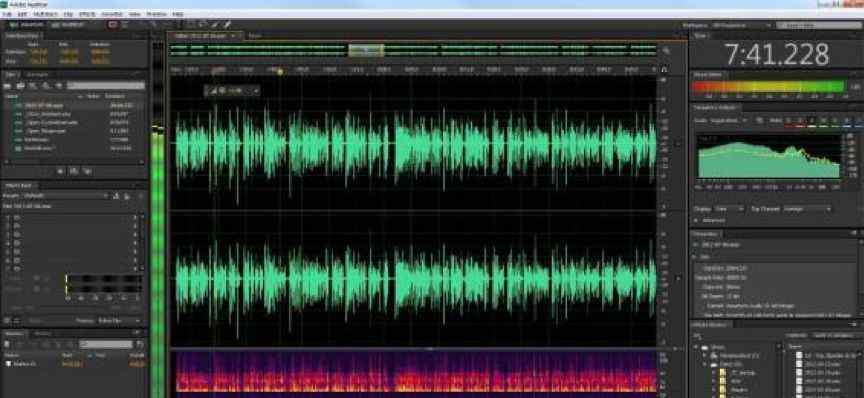Viewport: 864px width, 398px height.
Task: Open the Effects menu
Action: pyautogui.click(x=87, y=13)
